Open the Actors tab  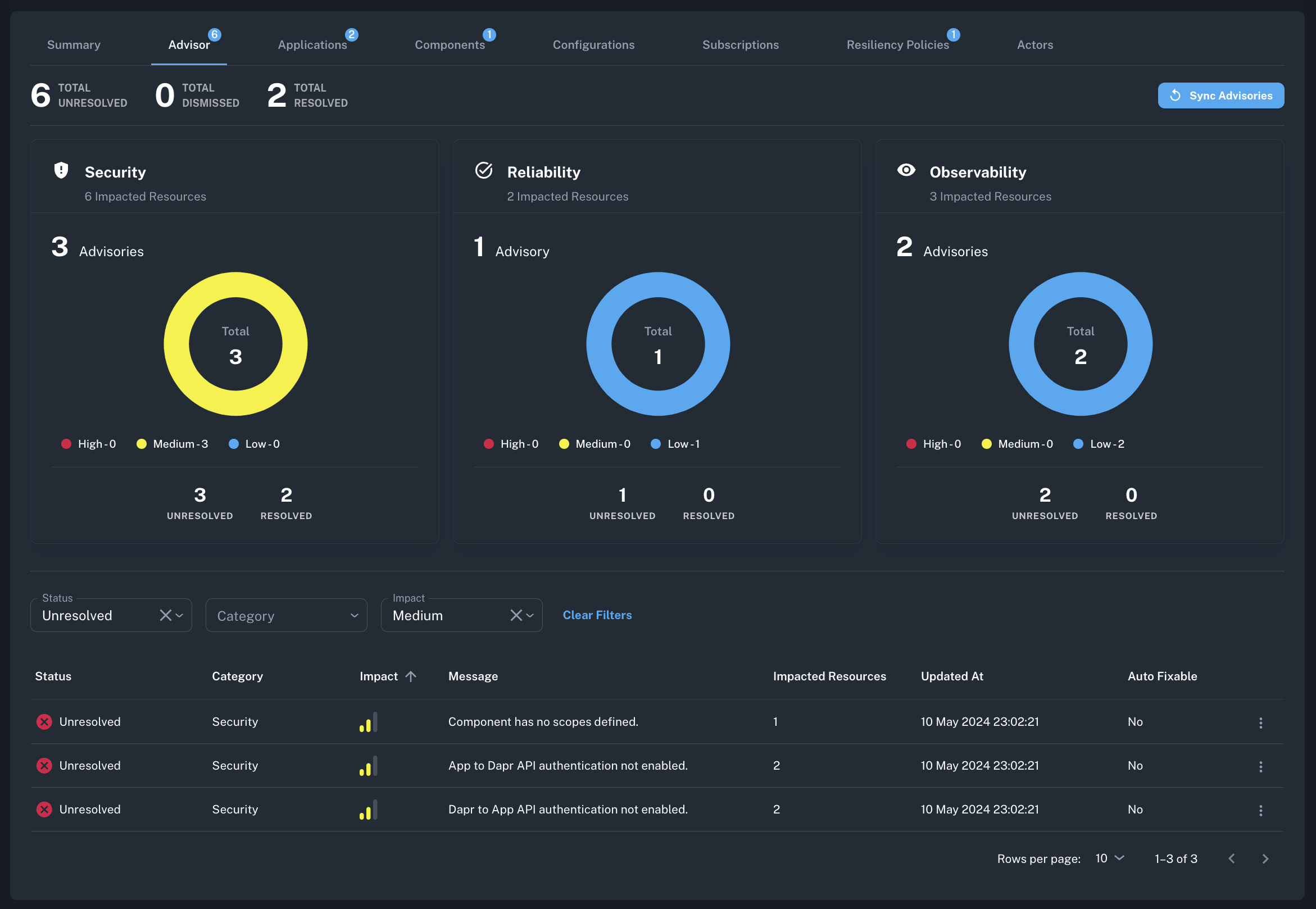point(1034,44)
